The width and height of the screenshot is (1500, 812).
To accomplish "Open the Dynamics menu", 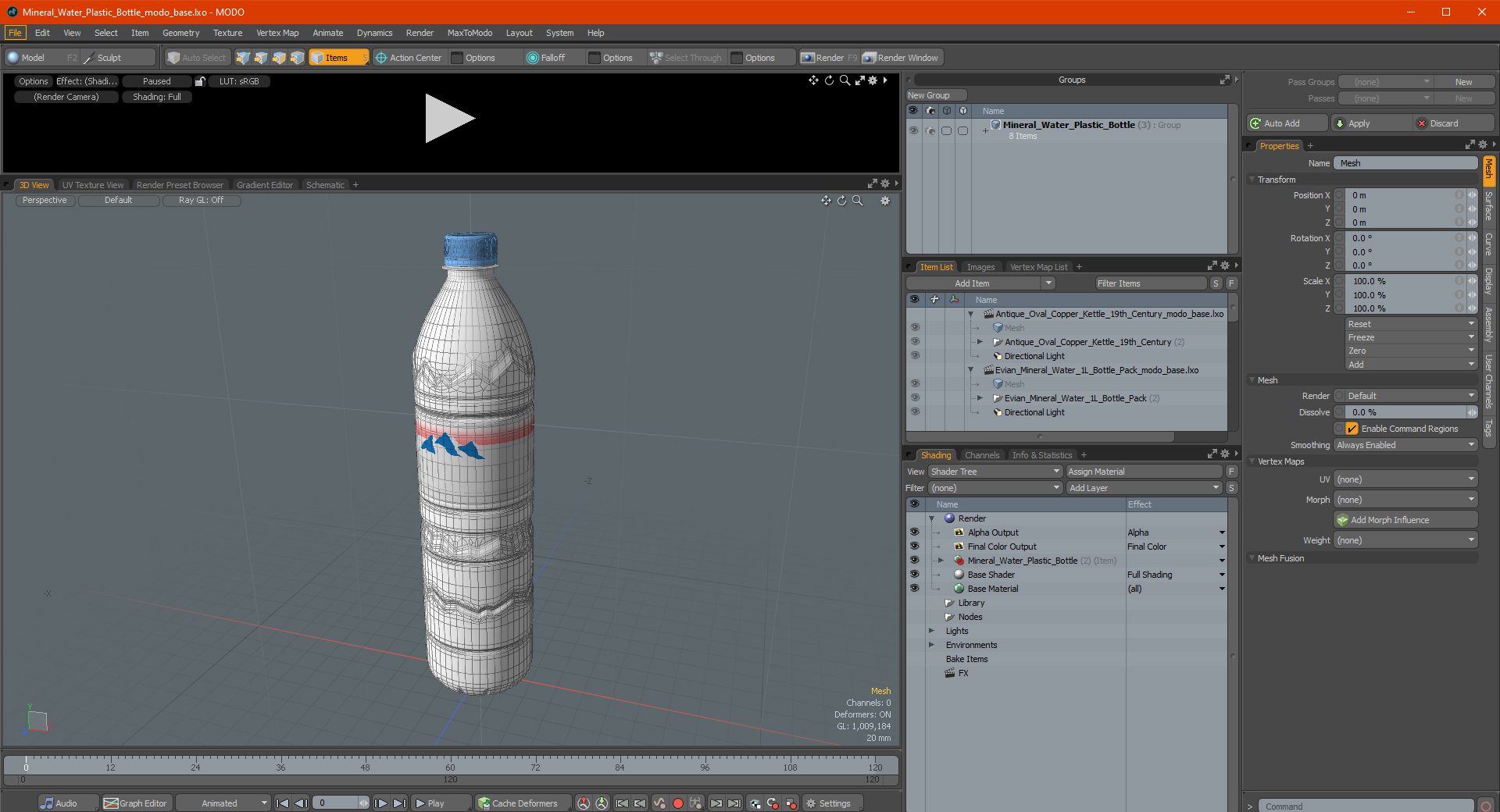I will click(375, 33).
